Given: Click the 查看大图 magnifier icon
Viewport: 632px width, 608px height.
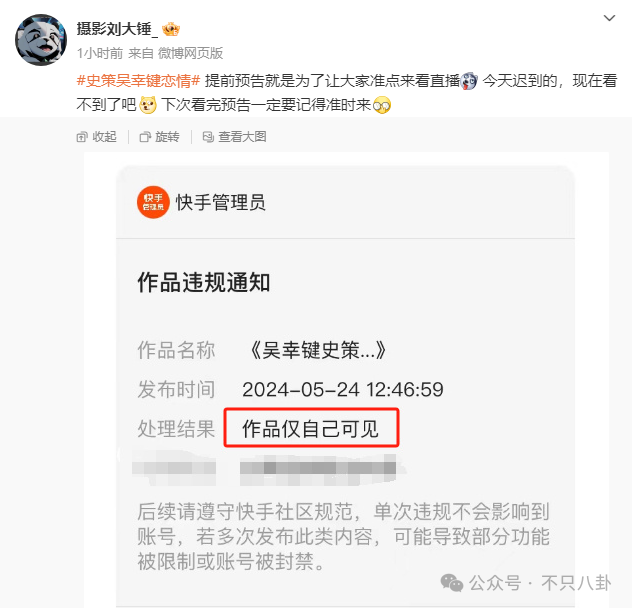Looking at the screenshot, I should 208,137.
